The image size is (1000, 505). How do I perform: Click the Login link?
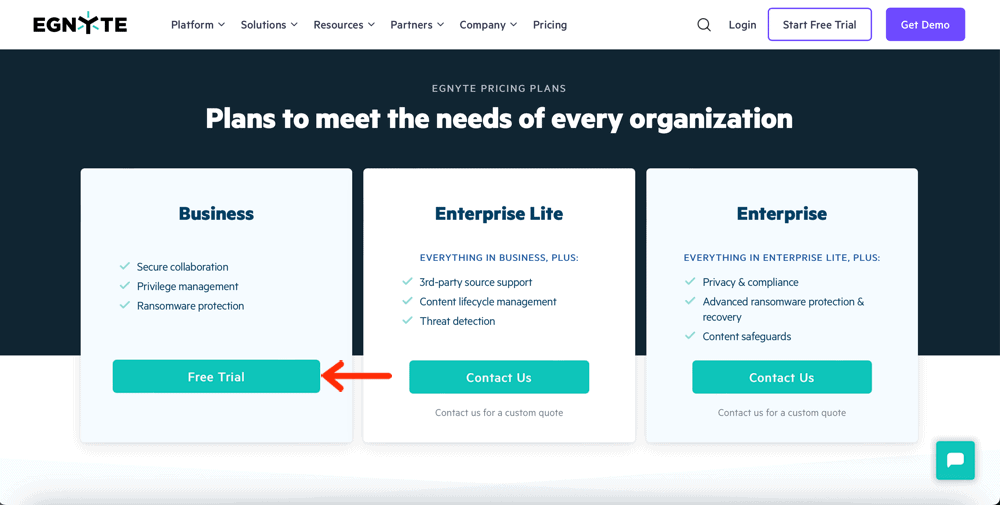pos(742,25)
